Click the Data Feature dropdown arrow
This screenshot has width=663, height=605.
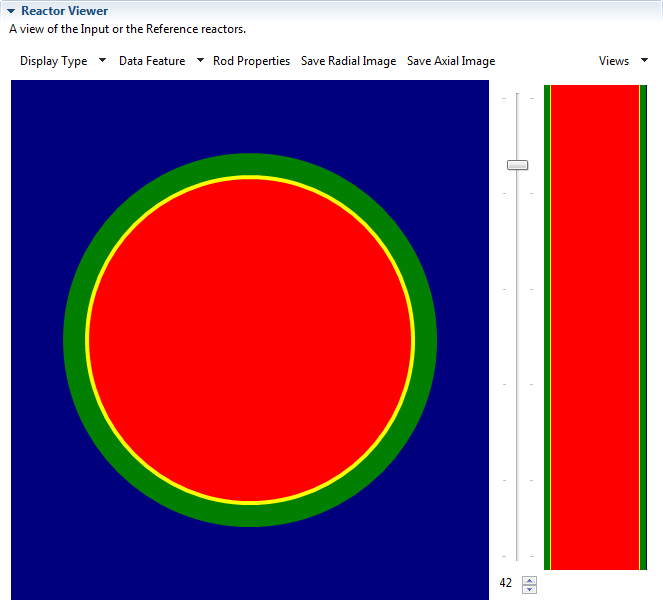point(200,60)
